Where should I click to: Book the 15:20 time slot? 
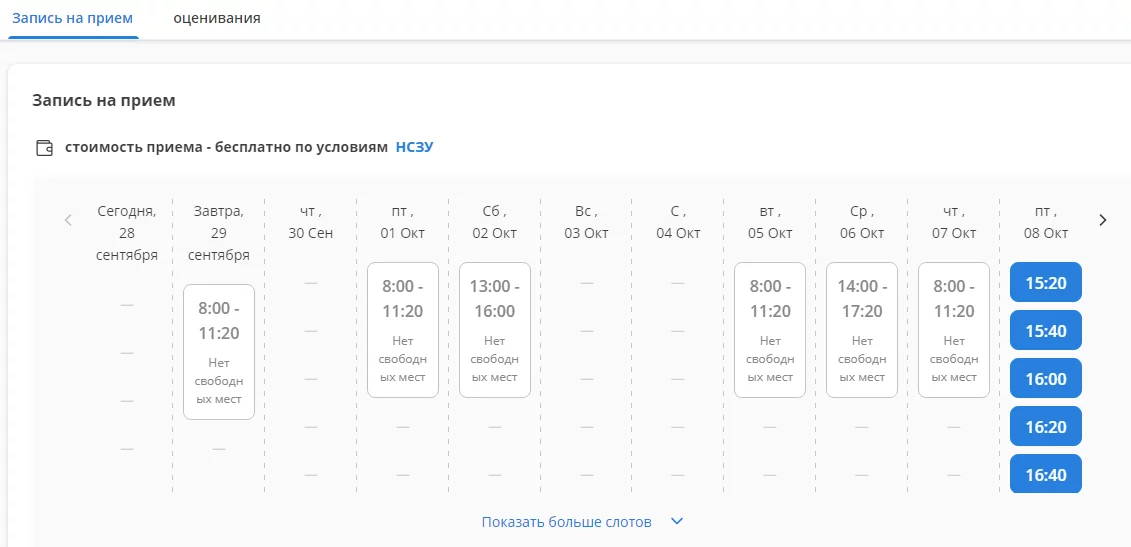coord(1046,282)
